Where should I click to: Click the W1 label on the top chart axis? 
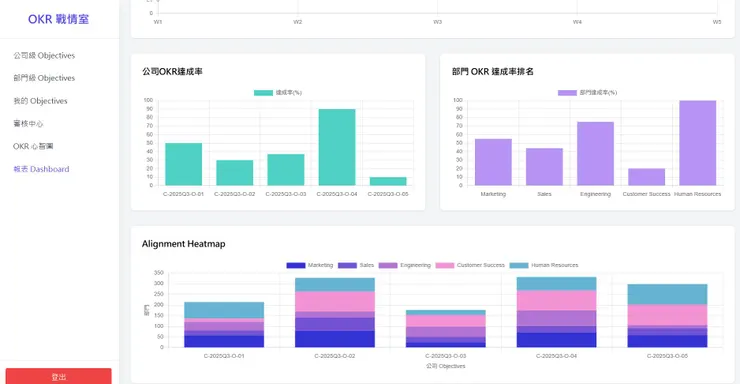(158, 22)
